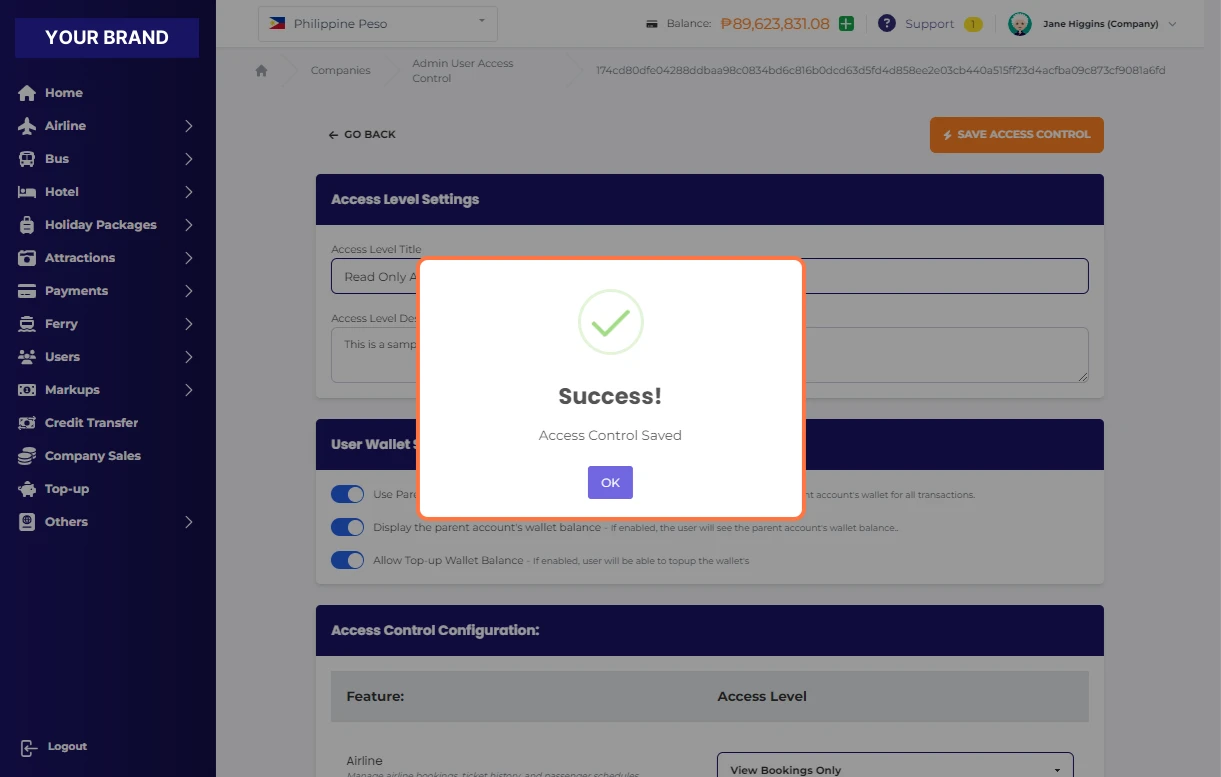
Task: Click the home breadcrumb icon
Action: click(x=262, y=71)
